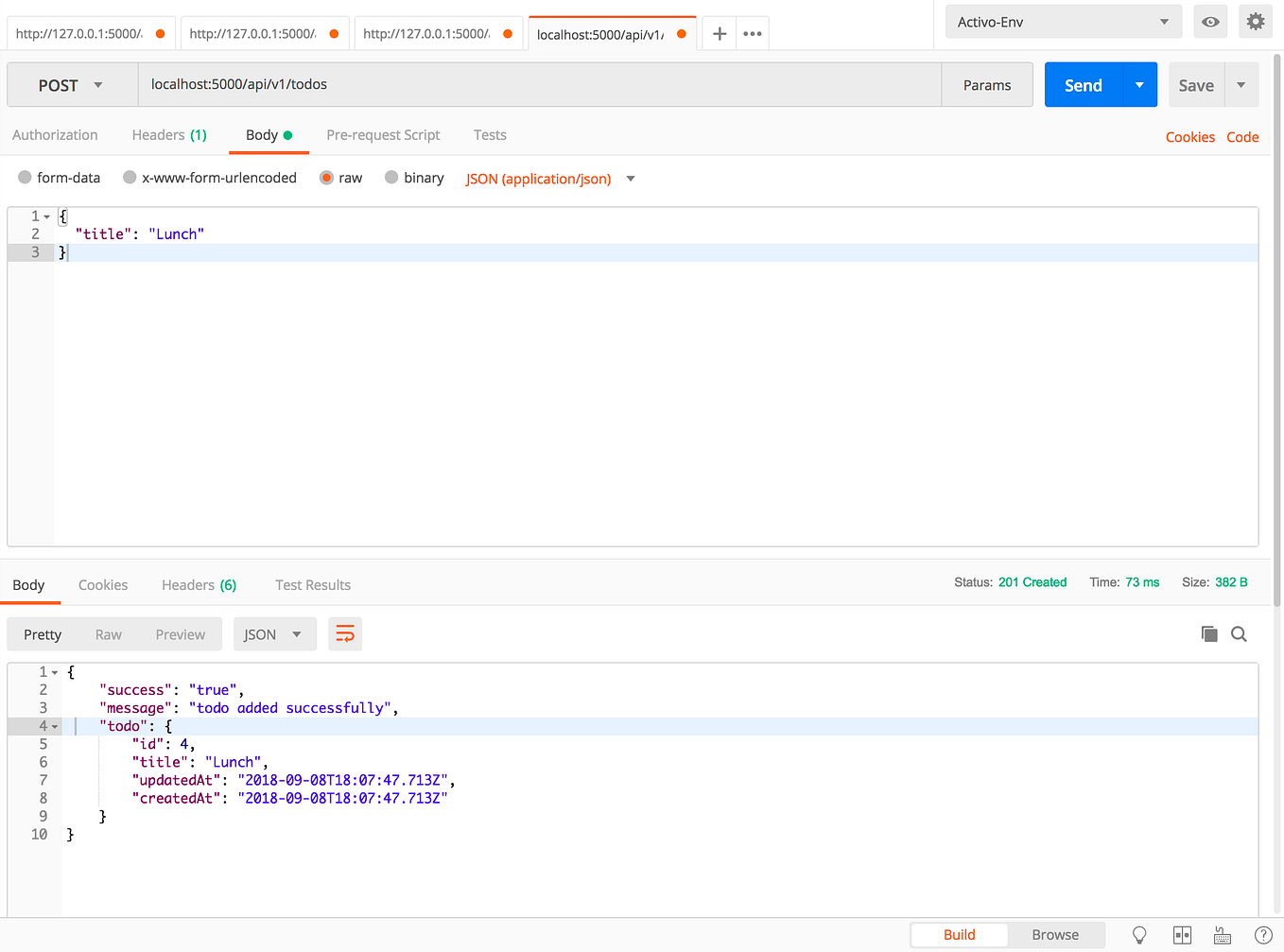1284x952 pixels.
Task: Expand the Activo-Env environment dropdown
Action: click(x=1063, y=21)
